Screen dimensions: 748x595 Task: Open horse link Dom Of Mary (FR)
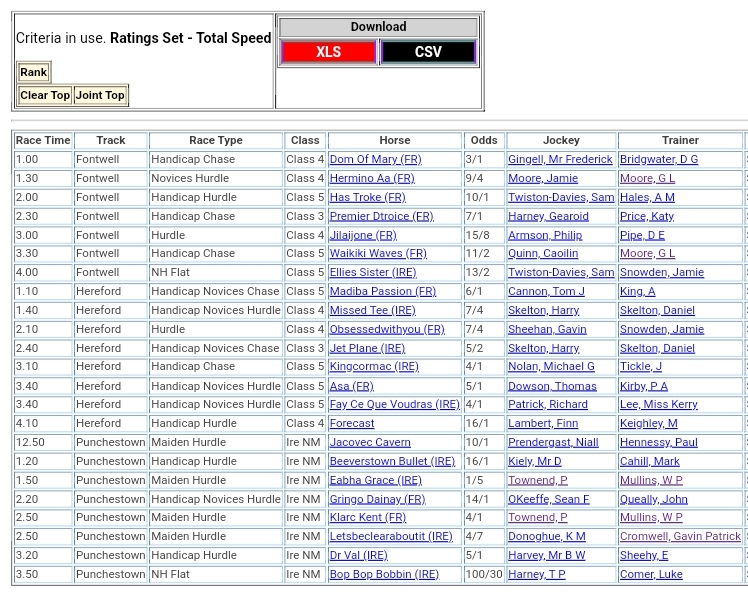(375, 160)
